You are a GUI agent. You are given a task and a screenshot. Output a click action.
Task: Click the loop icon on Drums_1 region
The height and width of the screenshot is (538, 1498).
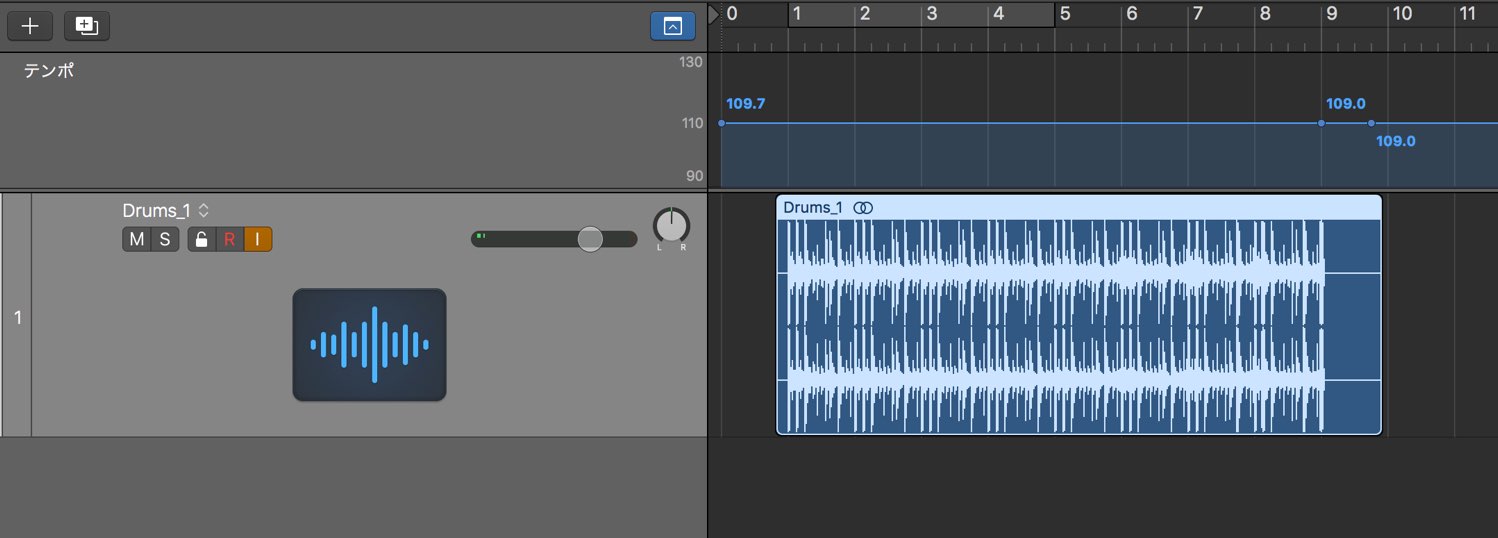coord(863,208)
